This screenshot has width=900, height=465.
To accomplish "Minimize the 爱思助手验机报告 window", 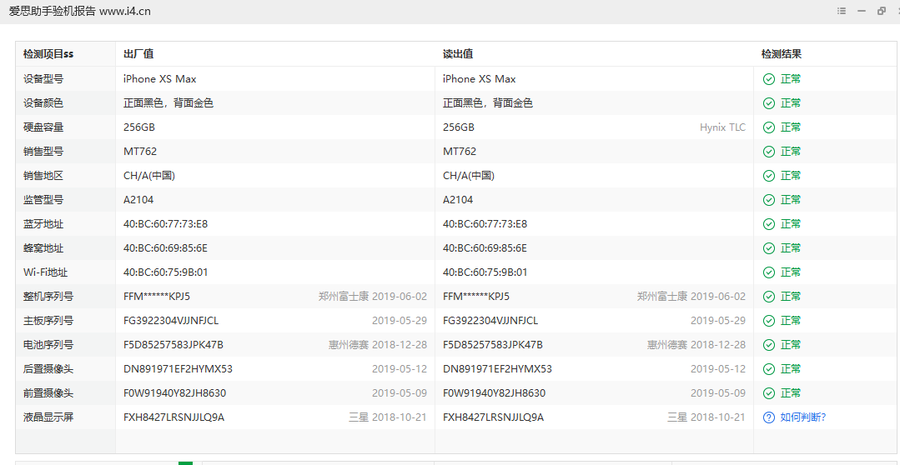I will (861, 11).
